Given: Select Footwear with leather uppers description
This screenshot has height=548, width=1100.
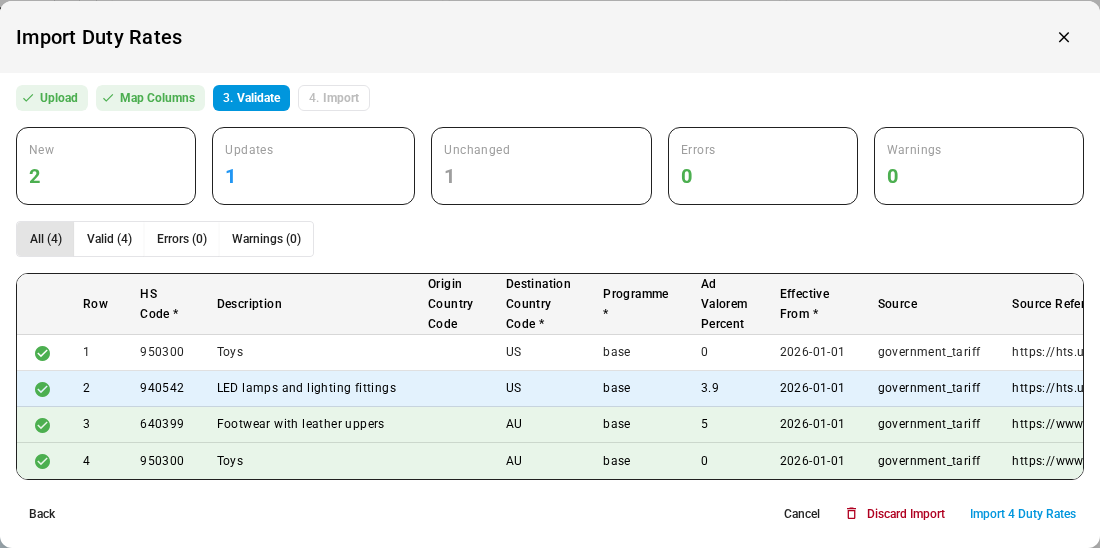Looking at the screenshot, I should coord(300,425).
